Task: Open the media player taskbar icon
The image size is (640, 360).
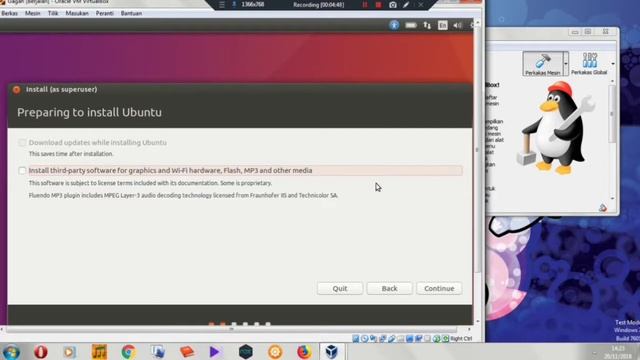Action: click(69, 352)
